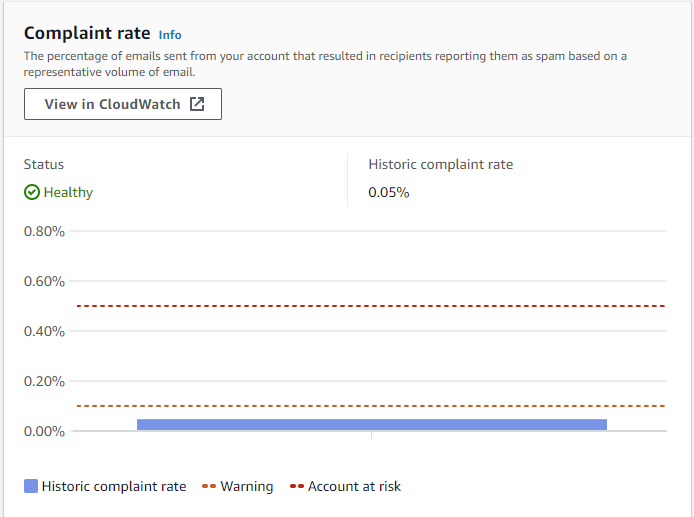
Task: Click the 0.00% y-axis label
Action: click(44, 431)
